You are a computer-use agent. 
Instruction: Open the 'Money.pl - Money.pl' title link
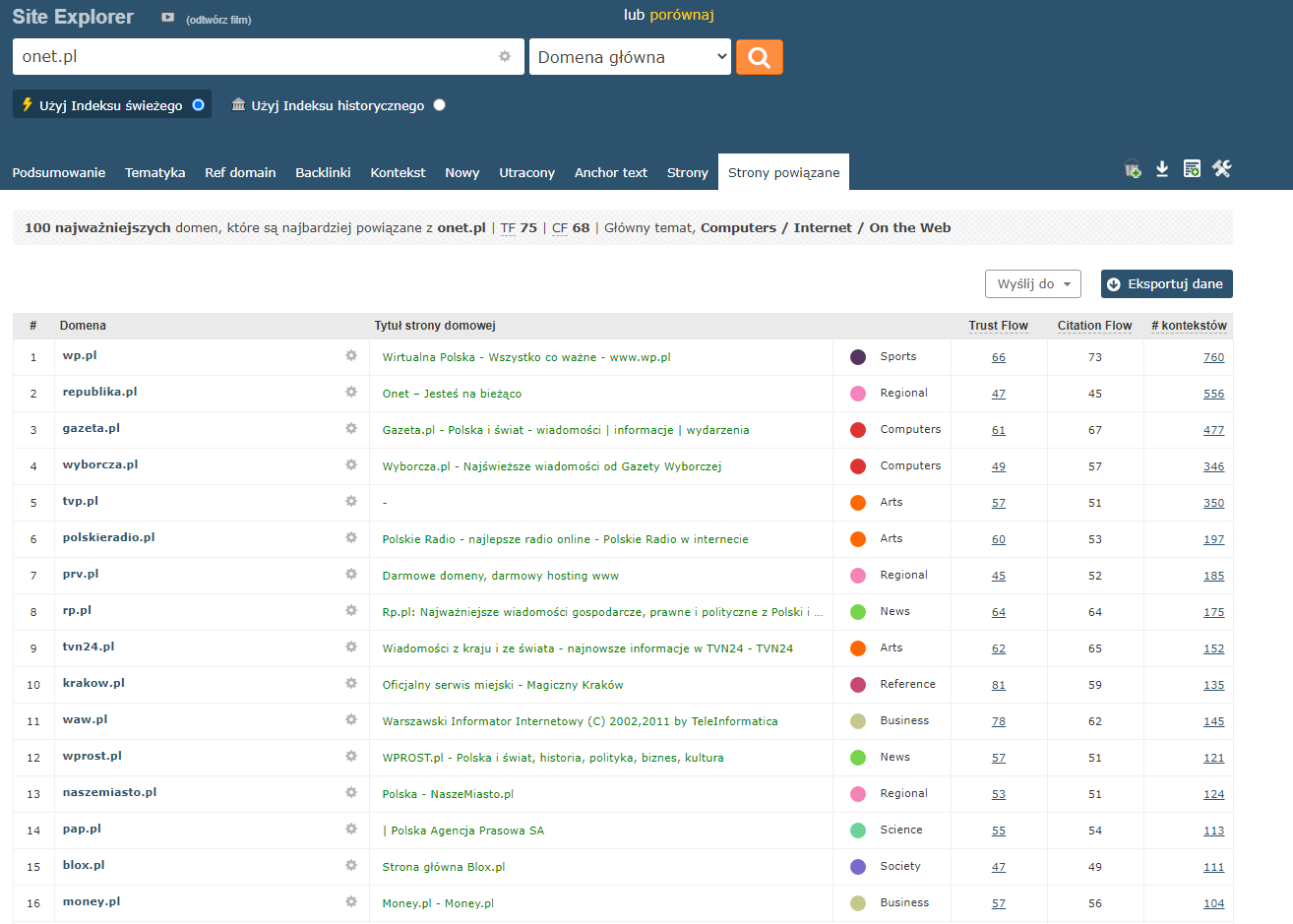pyautogui.click(x=438, y=903)
